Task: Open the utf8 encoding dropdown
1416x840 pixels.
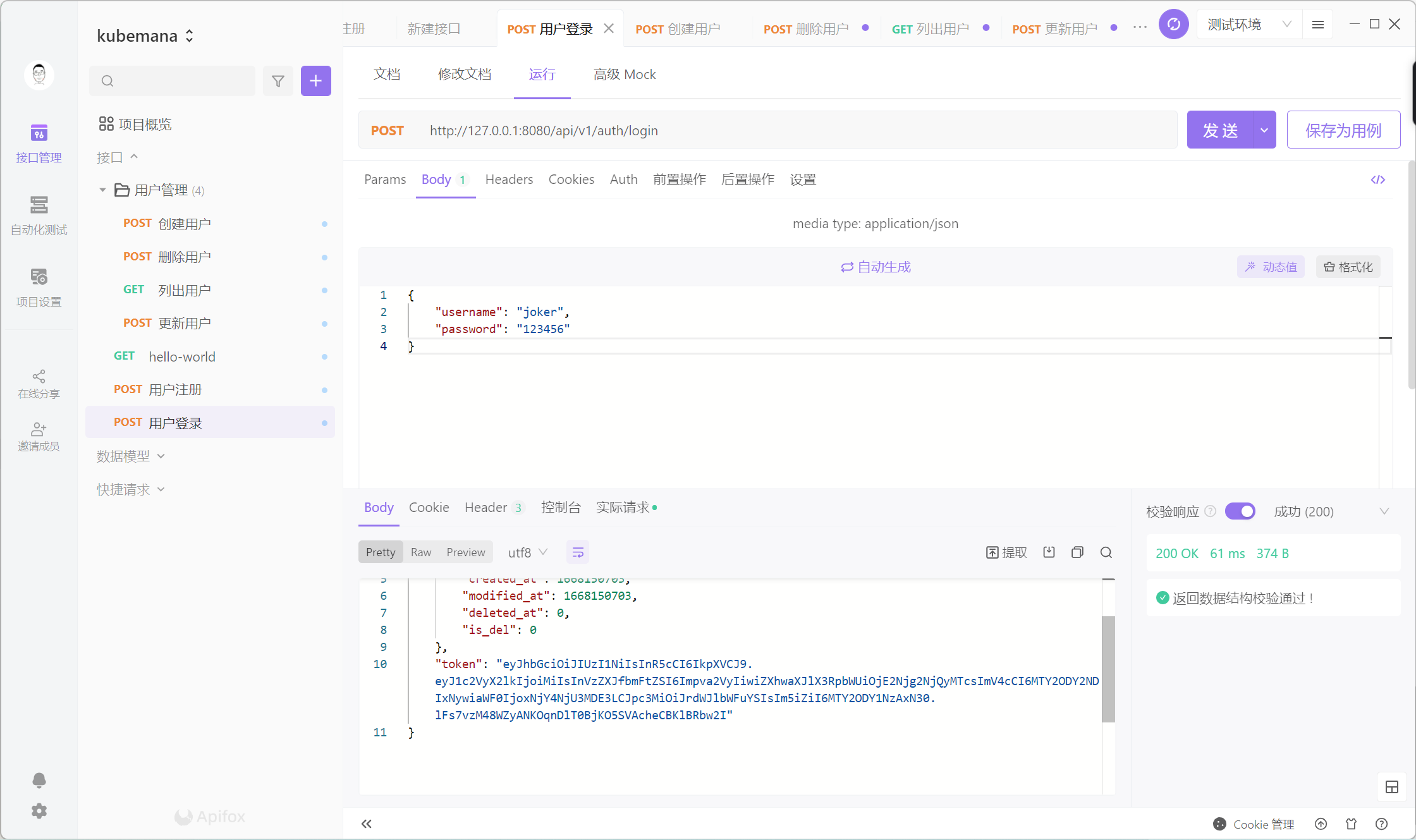Action: [527, 552]
